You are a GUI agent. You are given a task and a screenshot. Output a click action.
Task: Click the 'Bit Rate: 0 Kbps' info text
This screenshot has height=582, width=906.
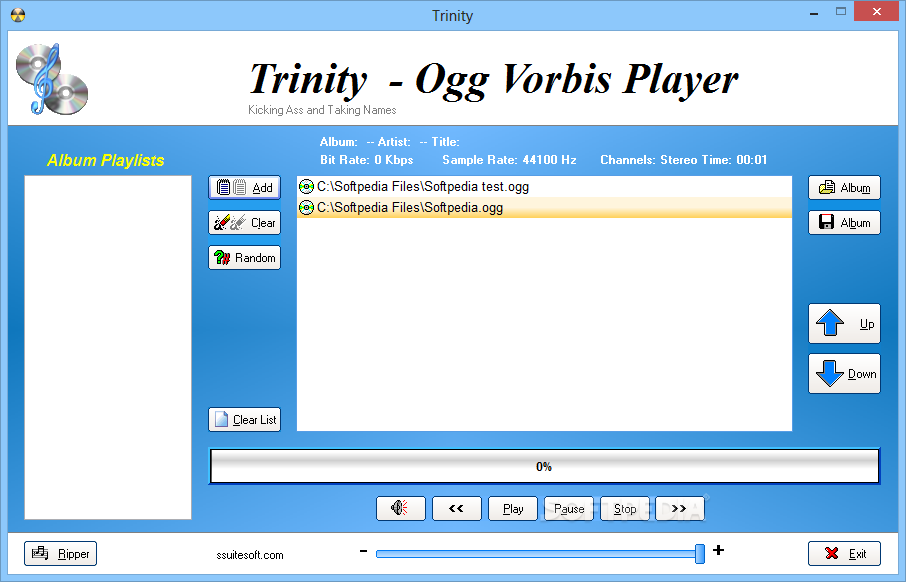point(367,160)
